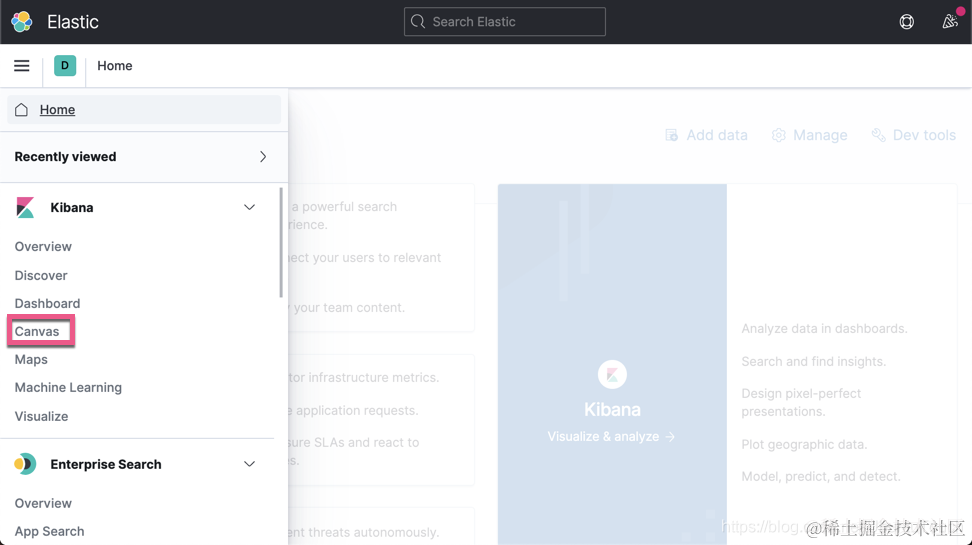Click the Kibana section heading text

(x=72, y=208)
